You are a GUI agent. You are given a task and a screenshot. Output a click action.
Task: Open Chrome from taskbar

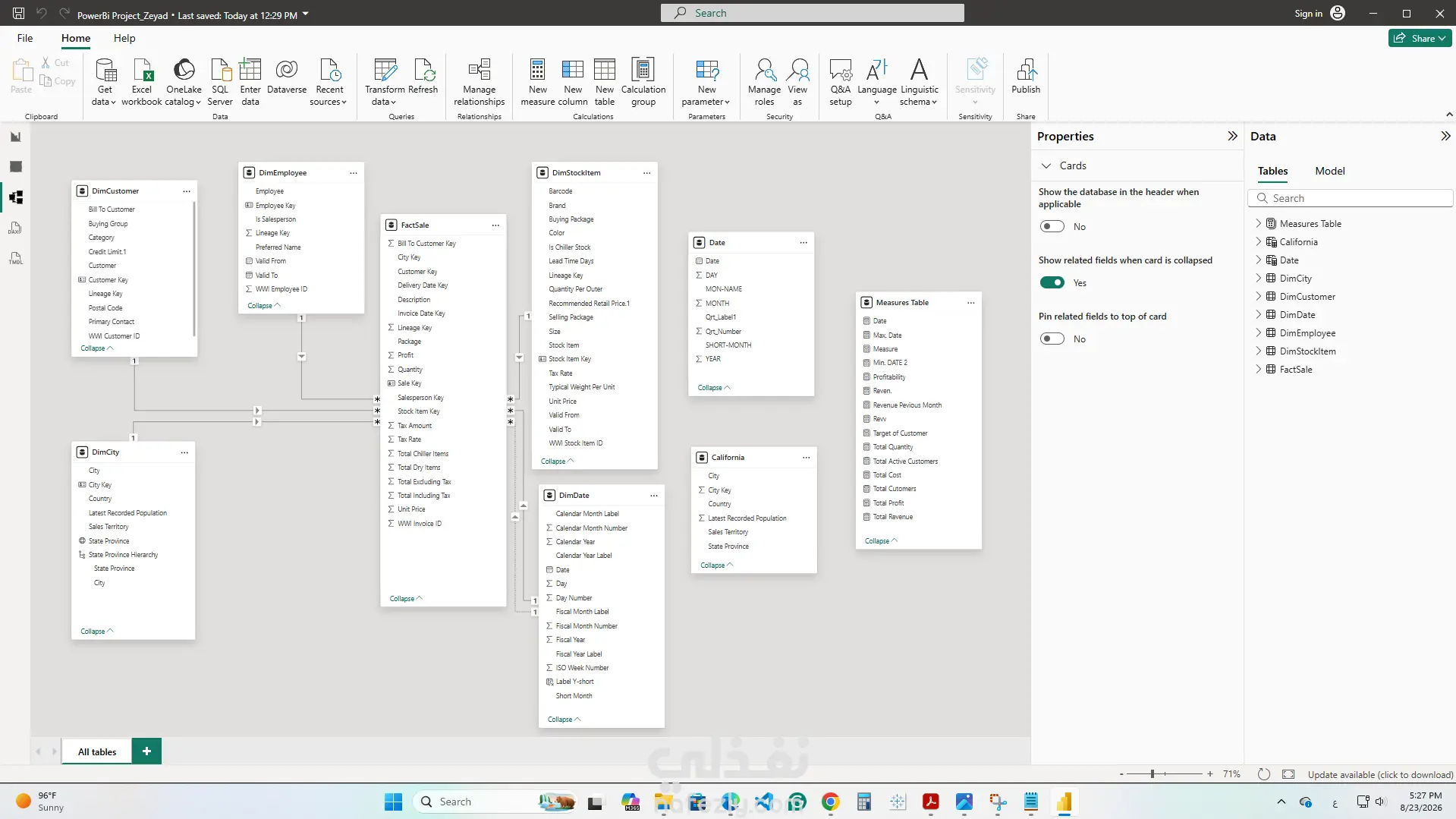coord(830,802)
